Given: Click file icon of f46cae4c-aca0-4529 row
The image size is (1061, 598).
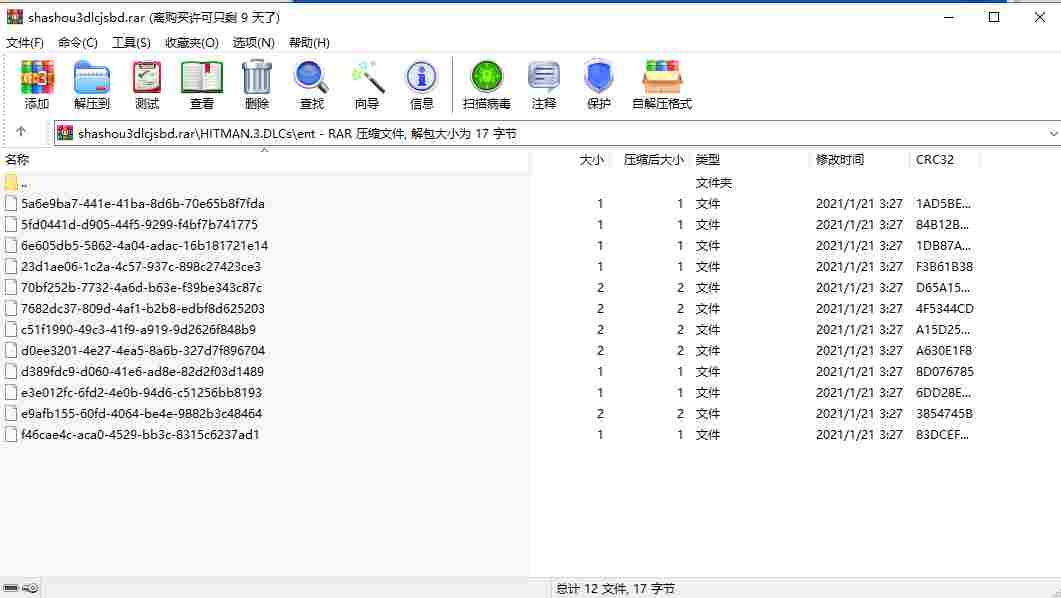Looking at the screenshot, I should coord(11,435).
